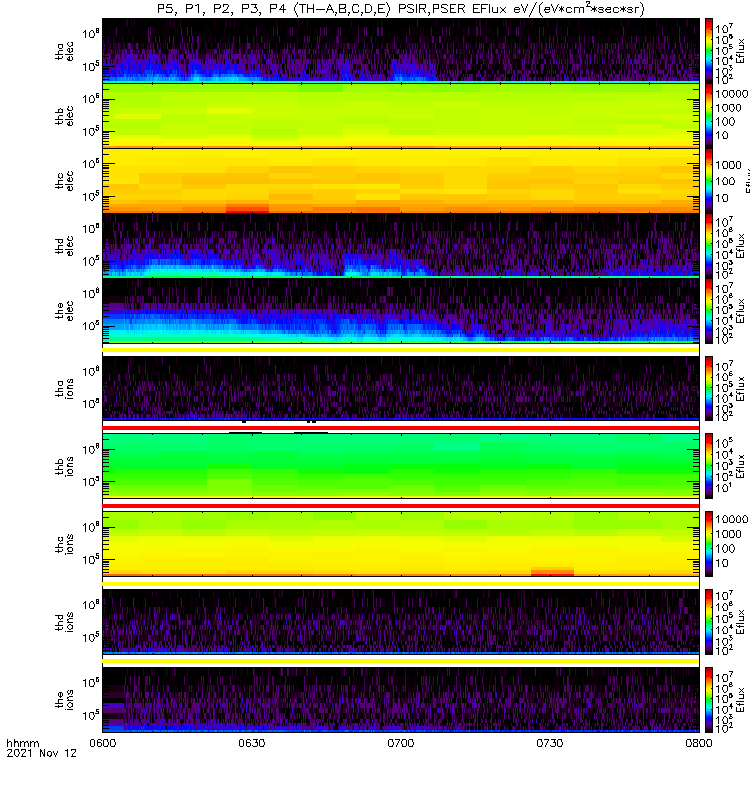Click the '10000' tick on thb elec color bar
750x800 pixels.
click(732, 94)
